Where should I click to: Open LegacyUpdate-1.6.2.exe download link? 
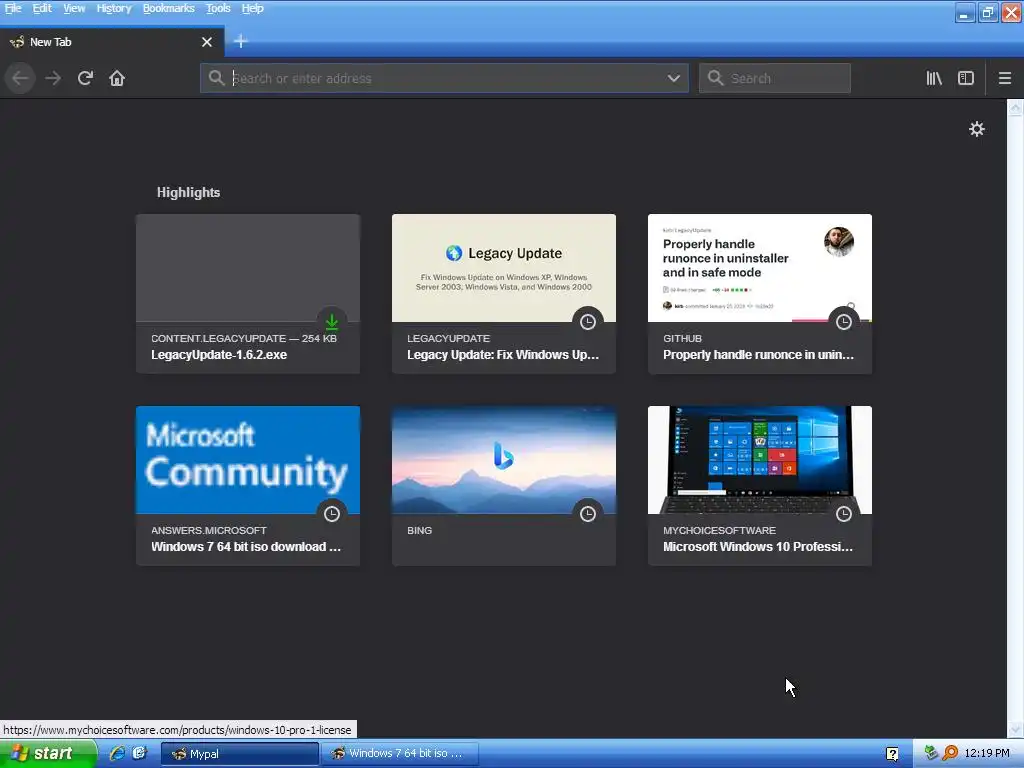(x=219, y=355)
